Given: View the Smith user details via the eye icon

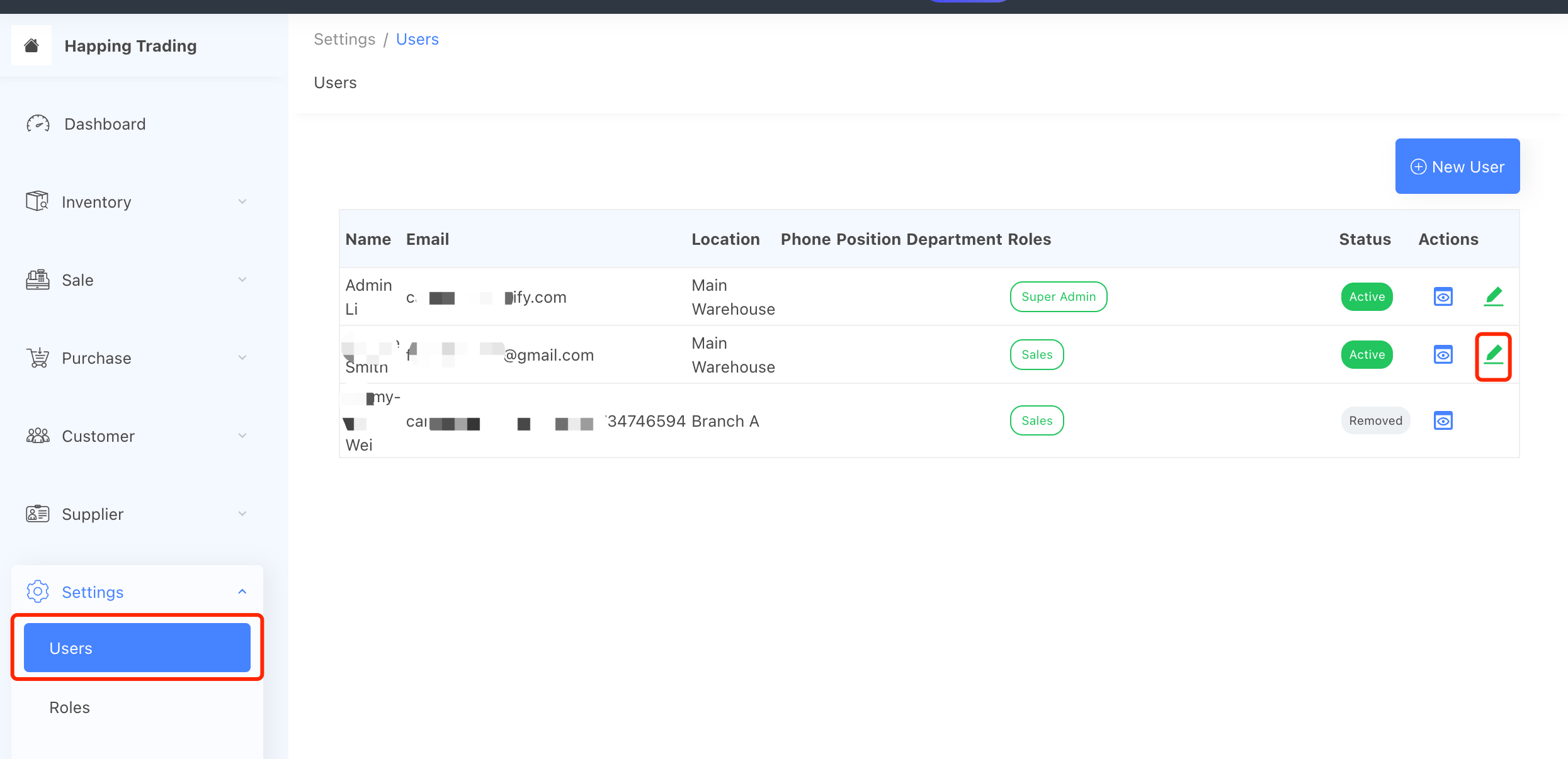Looking at the screenshot, I should [x=1443, y=355].
